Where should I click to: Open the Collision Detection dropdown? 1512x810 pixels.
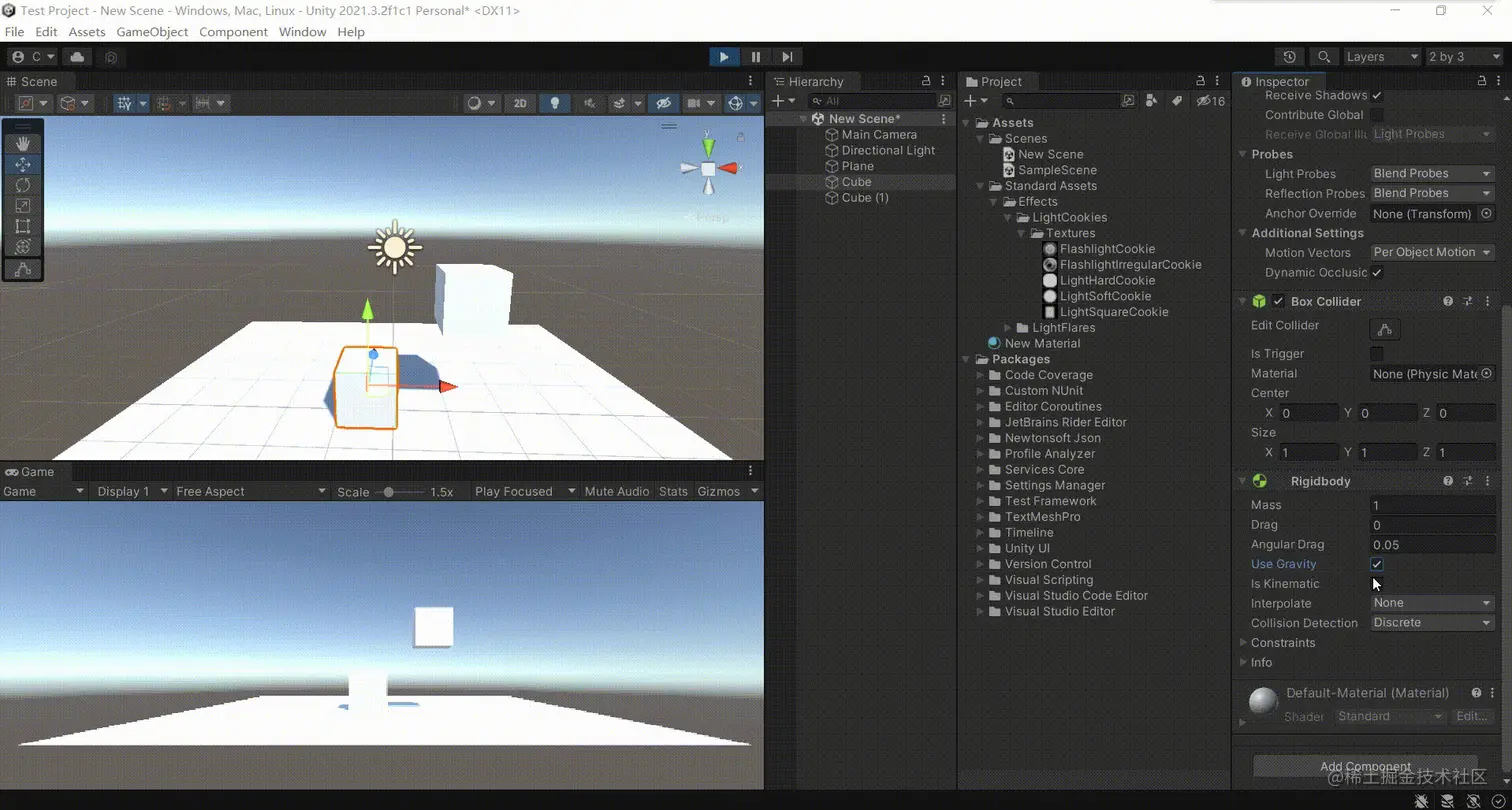(x=1432, y=622)
